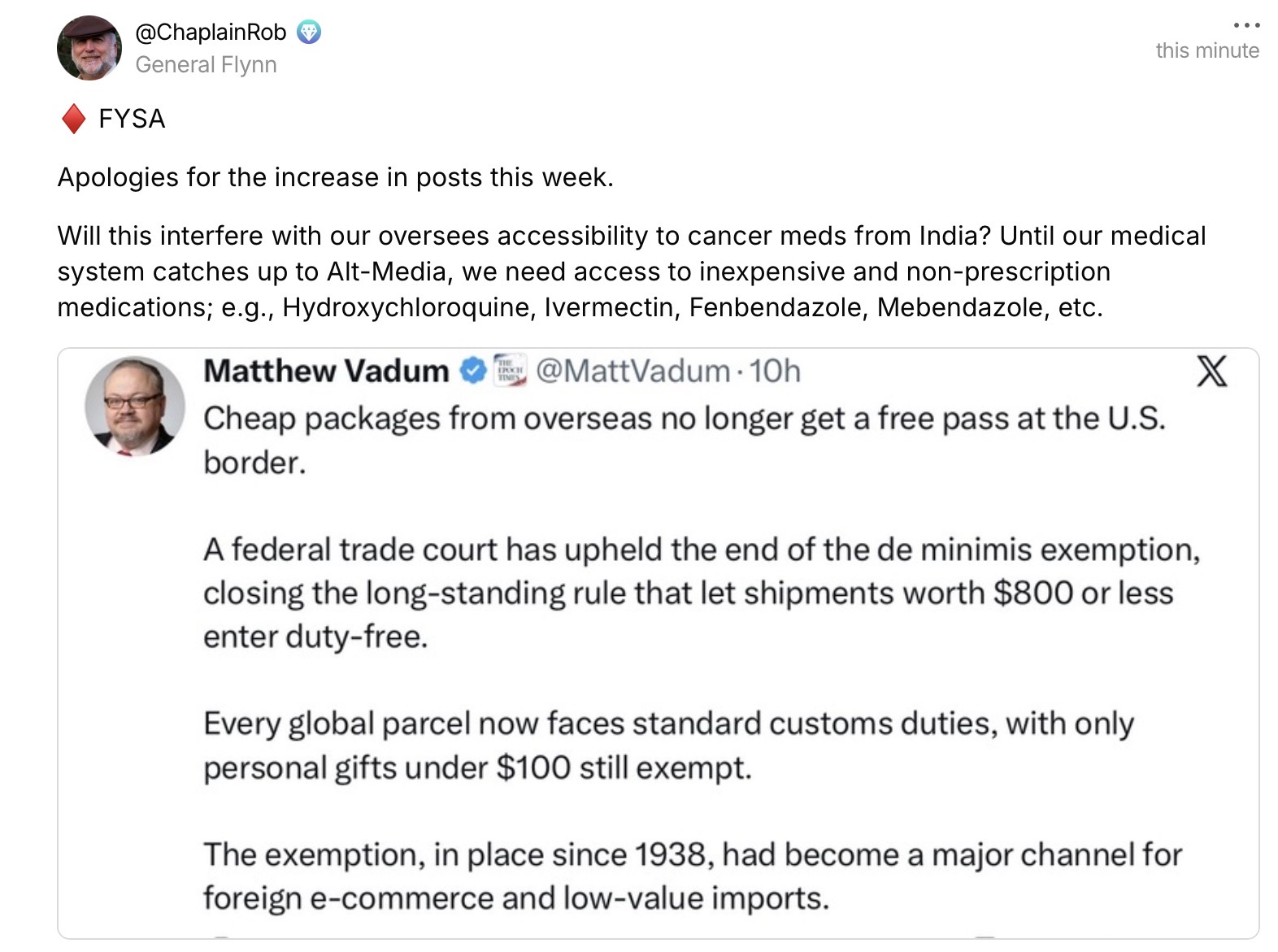Open the @ChaplainRob username link

[211, 33]
